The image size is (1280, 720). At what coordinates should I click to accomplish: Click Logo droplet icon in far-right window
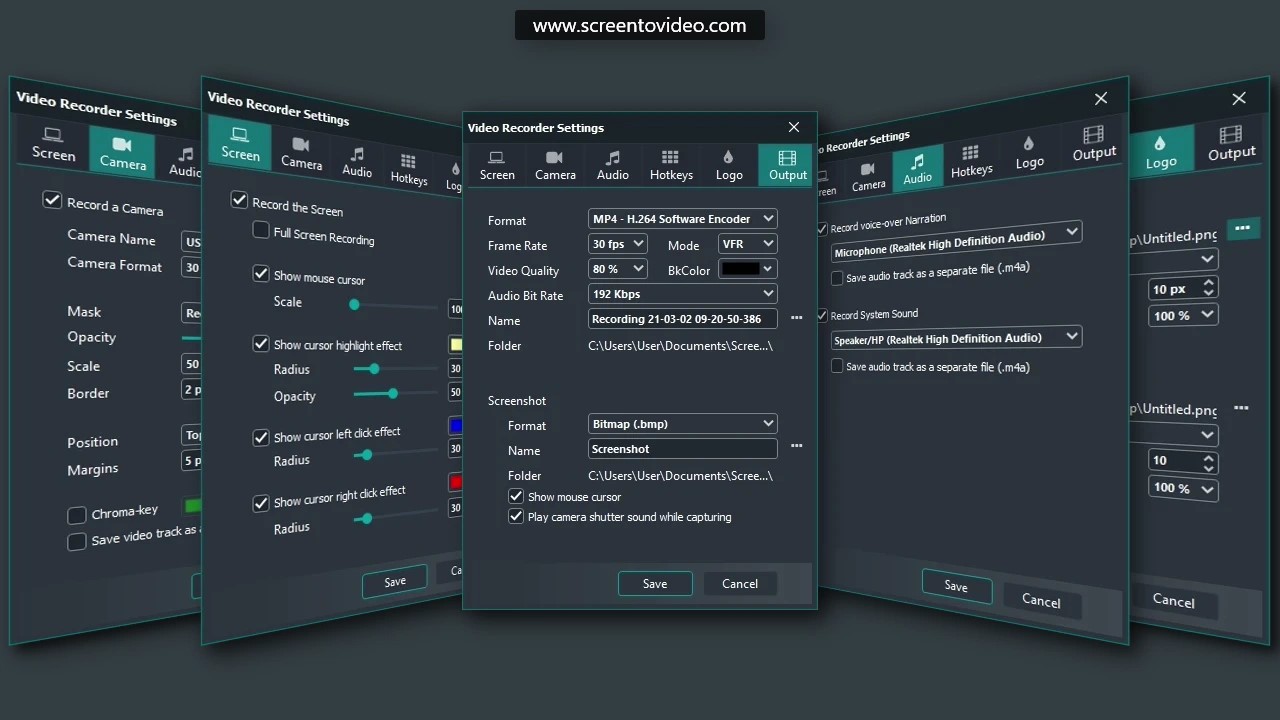pos(1160,143)
